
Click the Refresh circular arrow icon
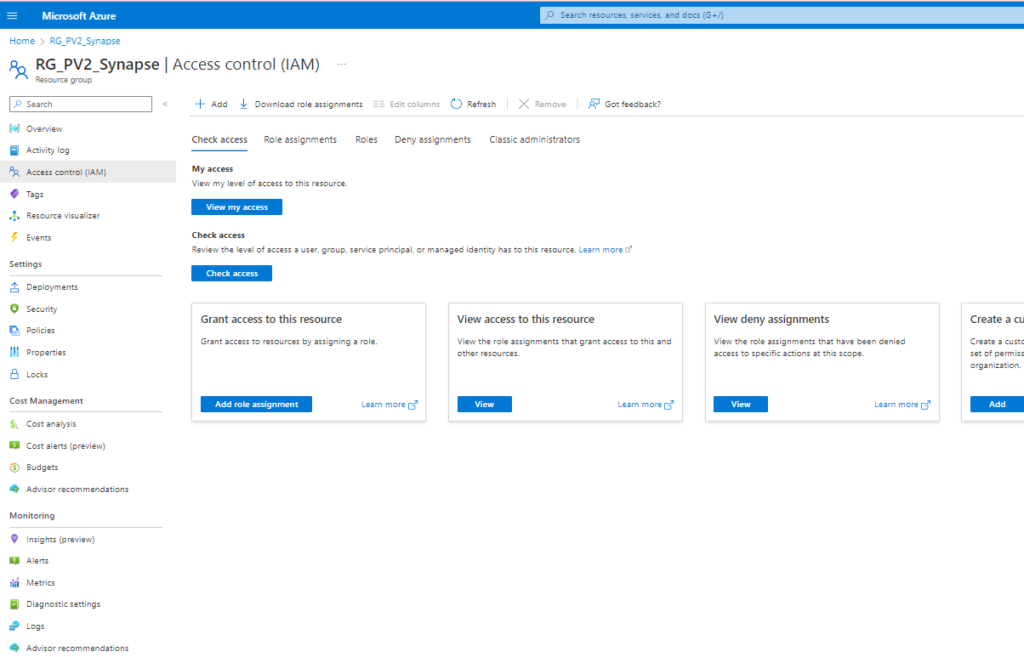pos(456,104)
